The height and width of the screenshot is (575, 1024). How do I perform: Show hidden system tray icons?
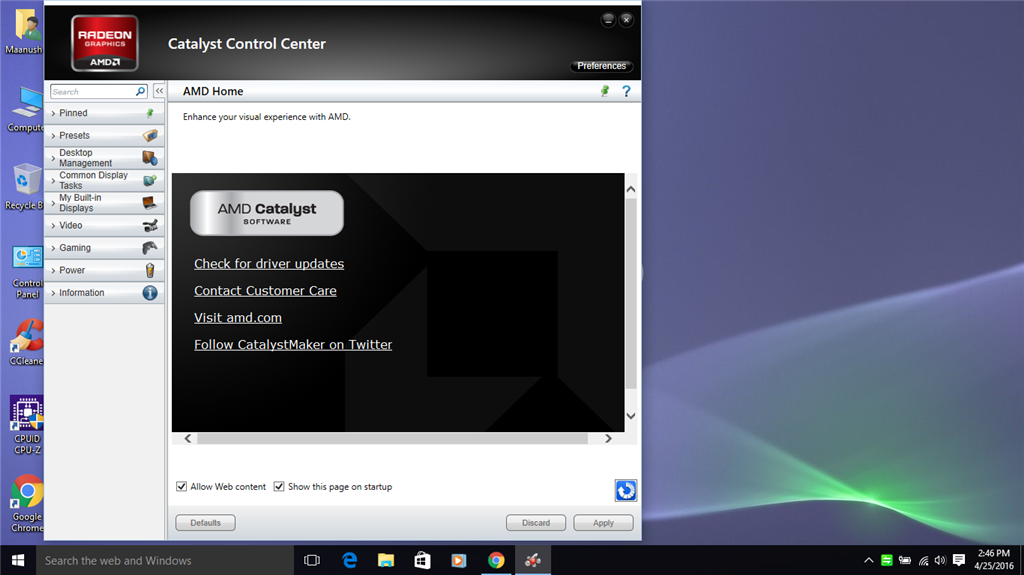[869, 560]
